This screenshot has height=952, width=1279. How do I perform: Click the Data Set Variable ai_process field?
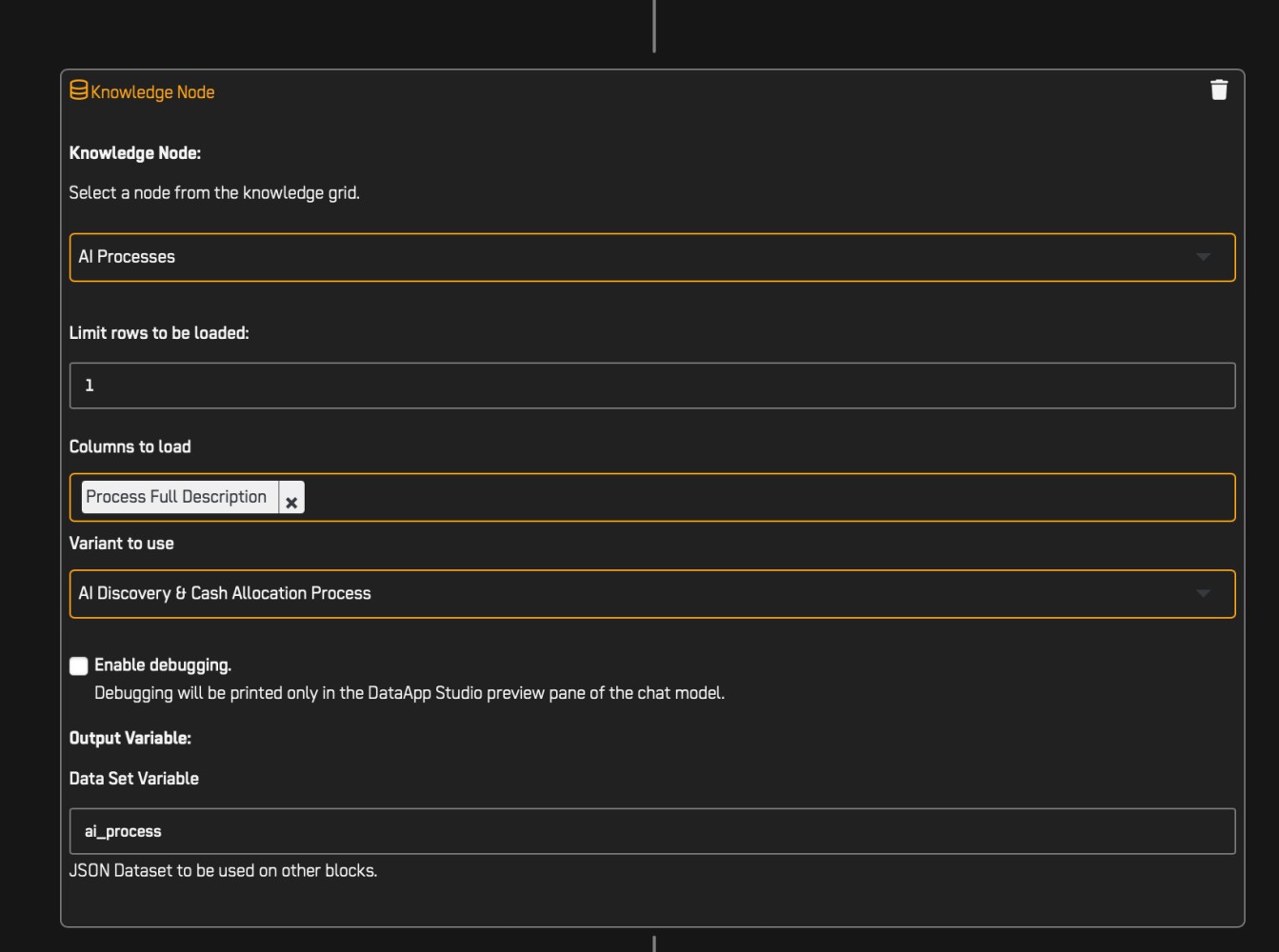click(x=652, y=831)
